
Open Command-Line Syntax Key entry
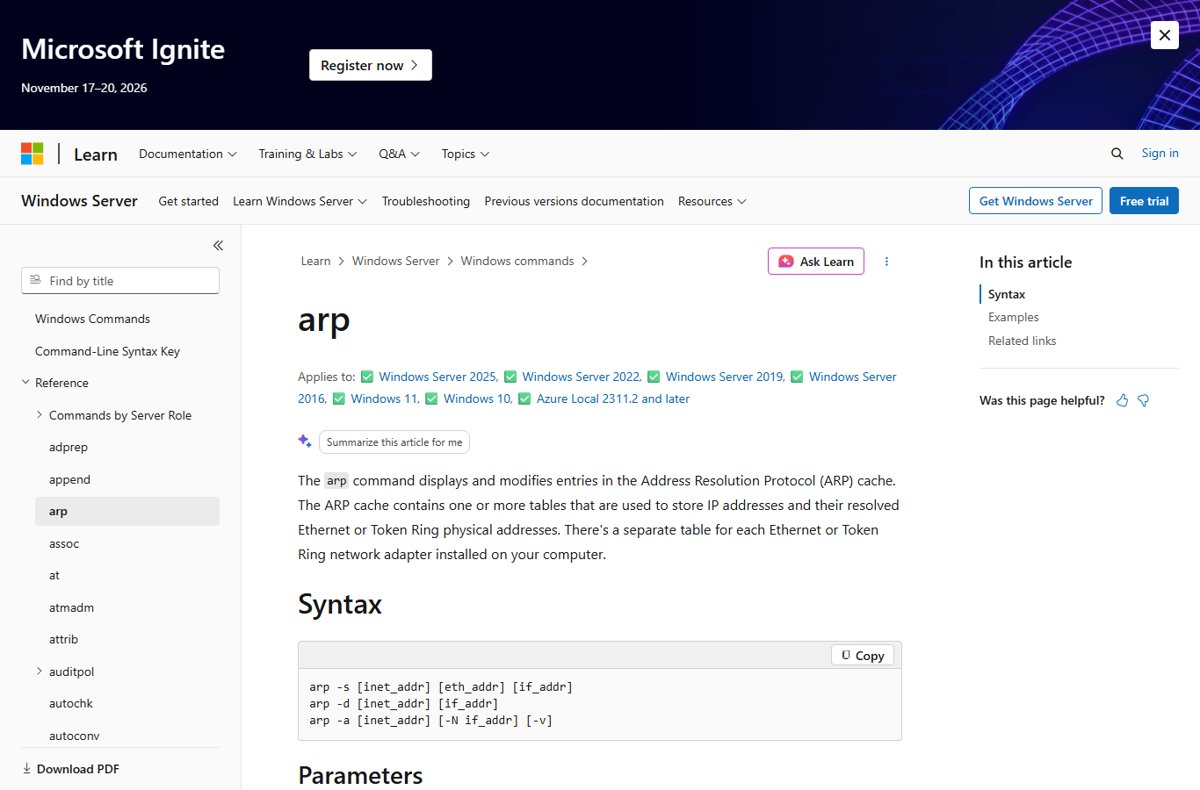107,351
